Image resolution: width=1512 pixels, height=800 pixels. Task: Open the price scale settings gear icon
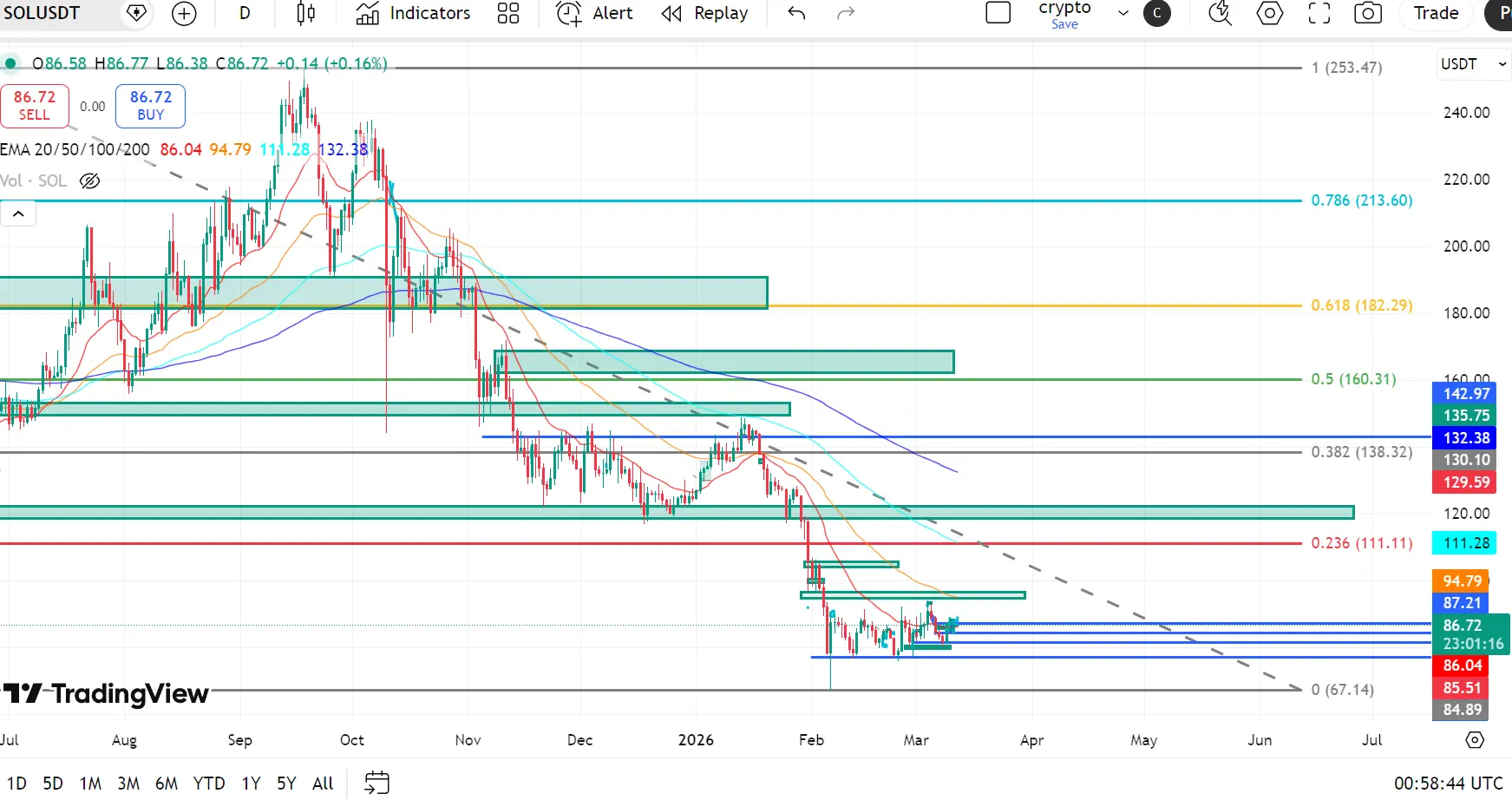click(1475, 740)
